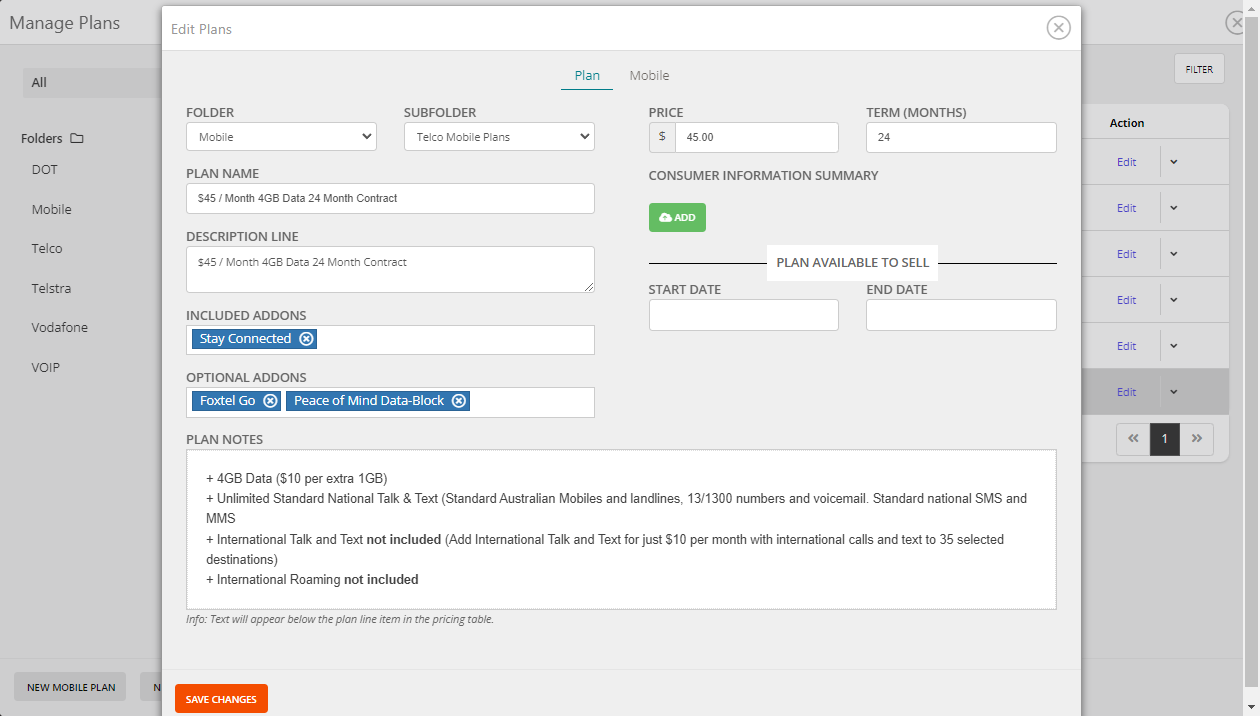Select the Plan tab
This screenshot has height=716, width=1260.
pos(587,76)
